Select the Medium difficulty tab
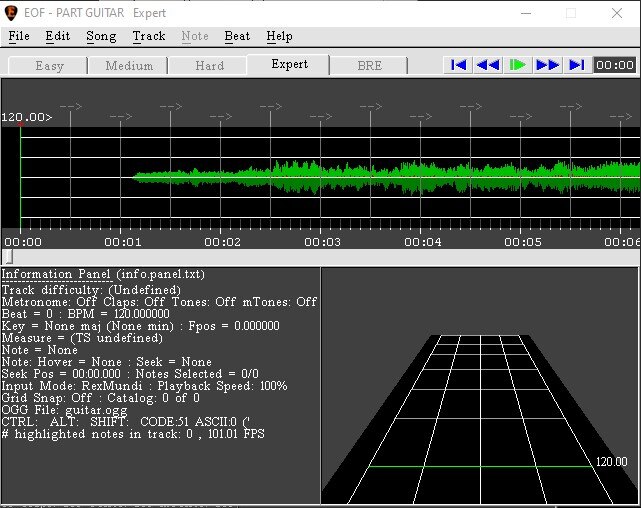The height and width of the screenshot is (508, 641). tap(128, 66)
